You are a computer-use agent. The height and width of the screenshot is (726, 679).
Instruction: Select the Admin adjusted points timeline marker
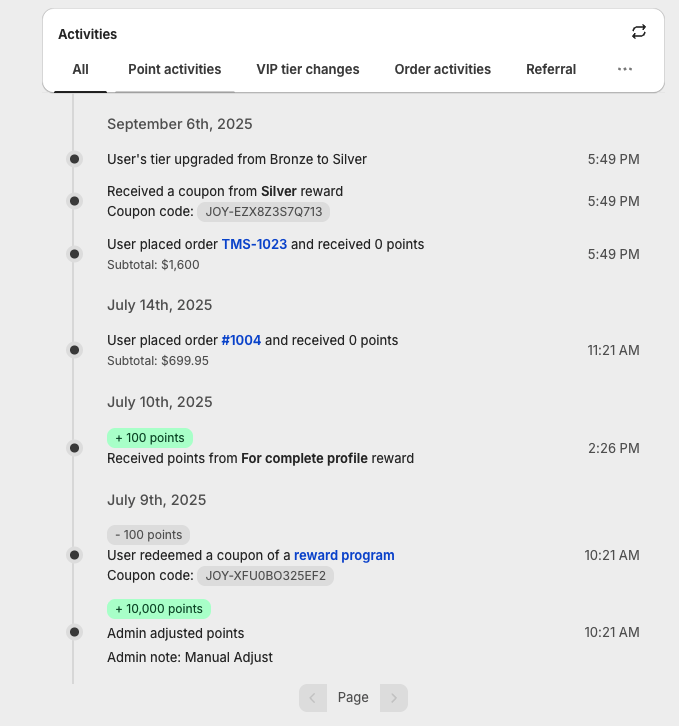pos(74,632)
